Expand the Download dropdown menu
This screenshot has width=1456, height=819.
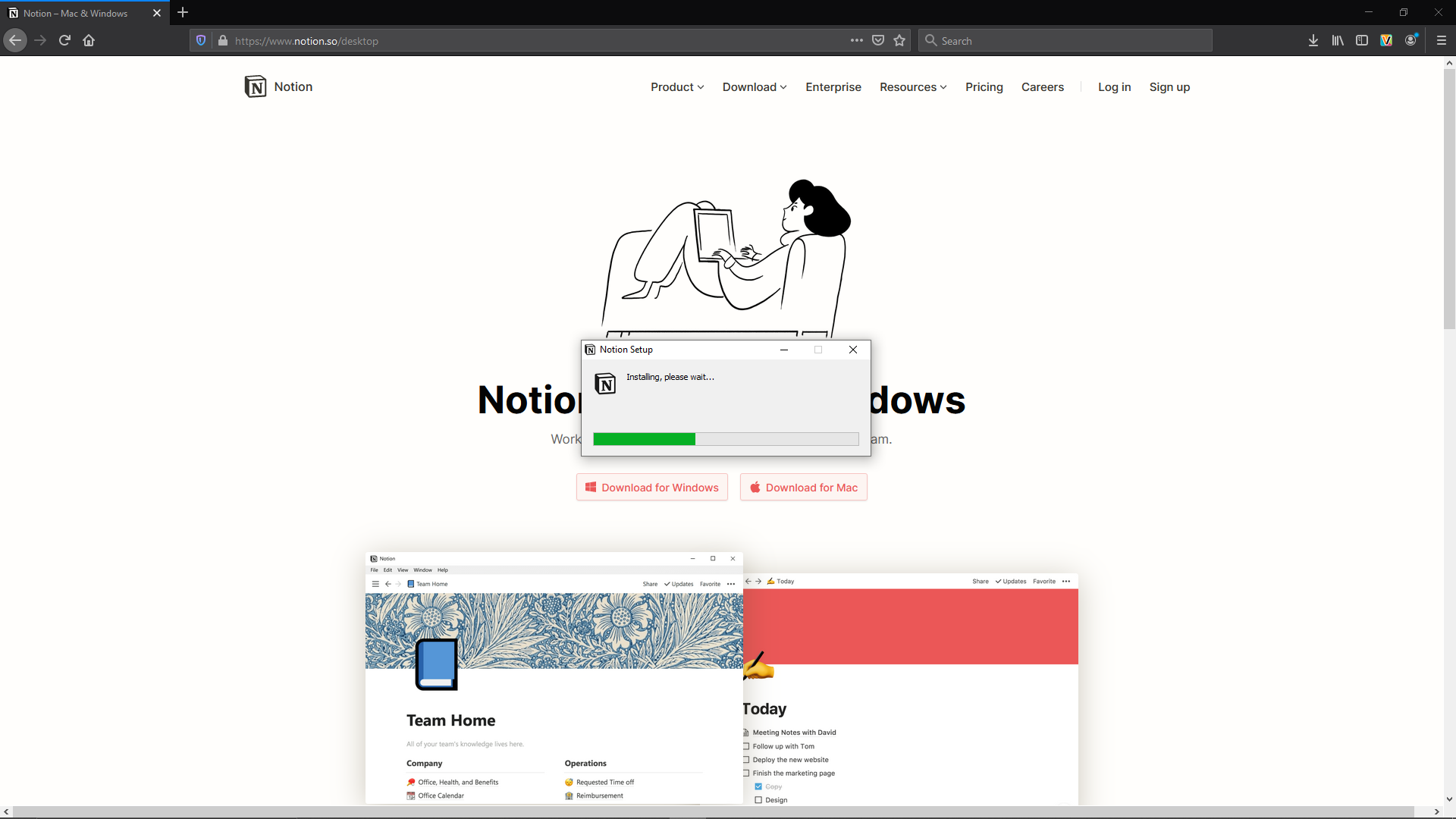pos(755,87)
